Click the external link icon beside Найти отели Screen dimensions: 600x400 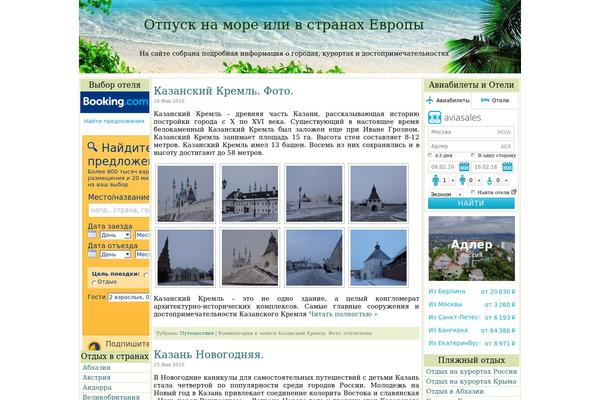[x=514, y=192]
